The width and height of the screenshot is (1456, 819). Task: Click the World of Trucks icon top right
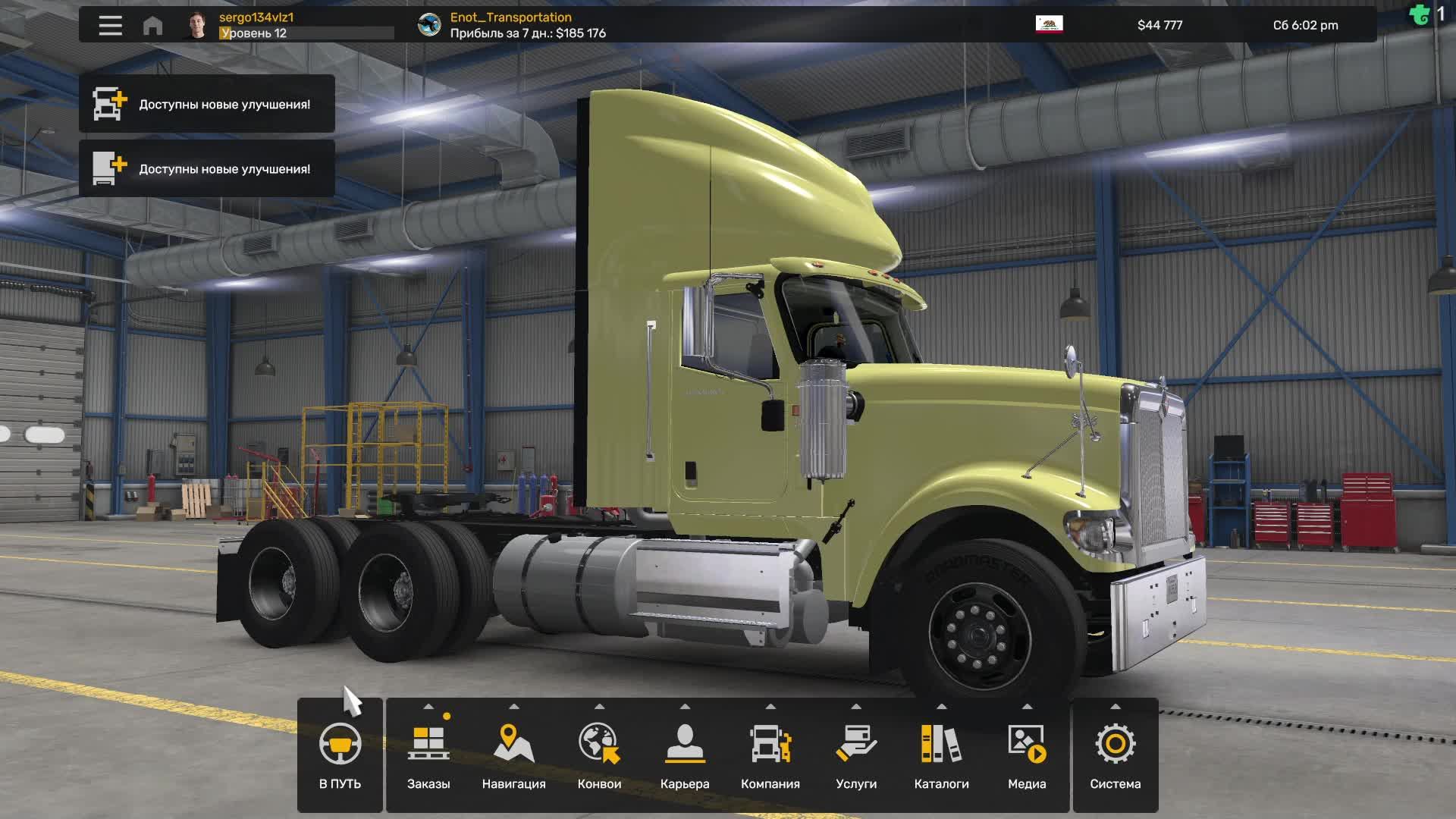click(1420, 15)
